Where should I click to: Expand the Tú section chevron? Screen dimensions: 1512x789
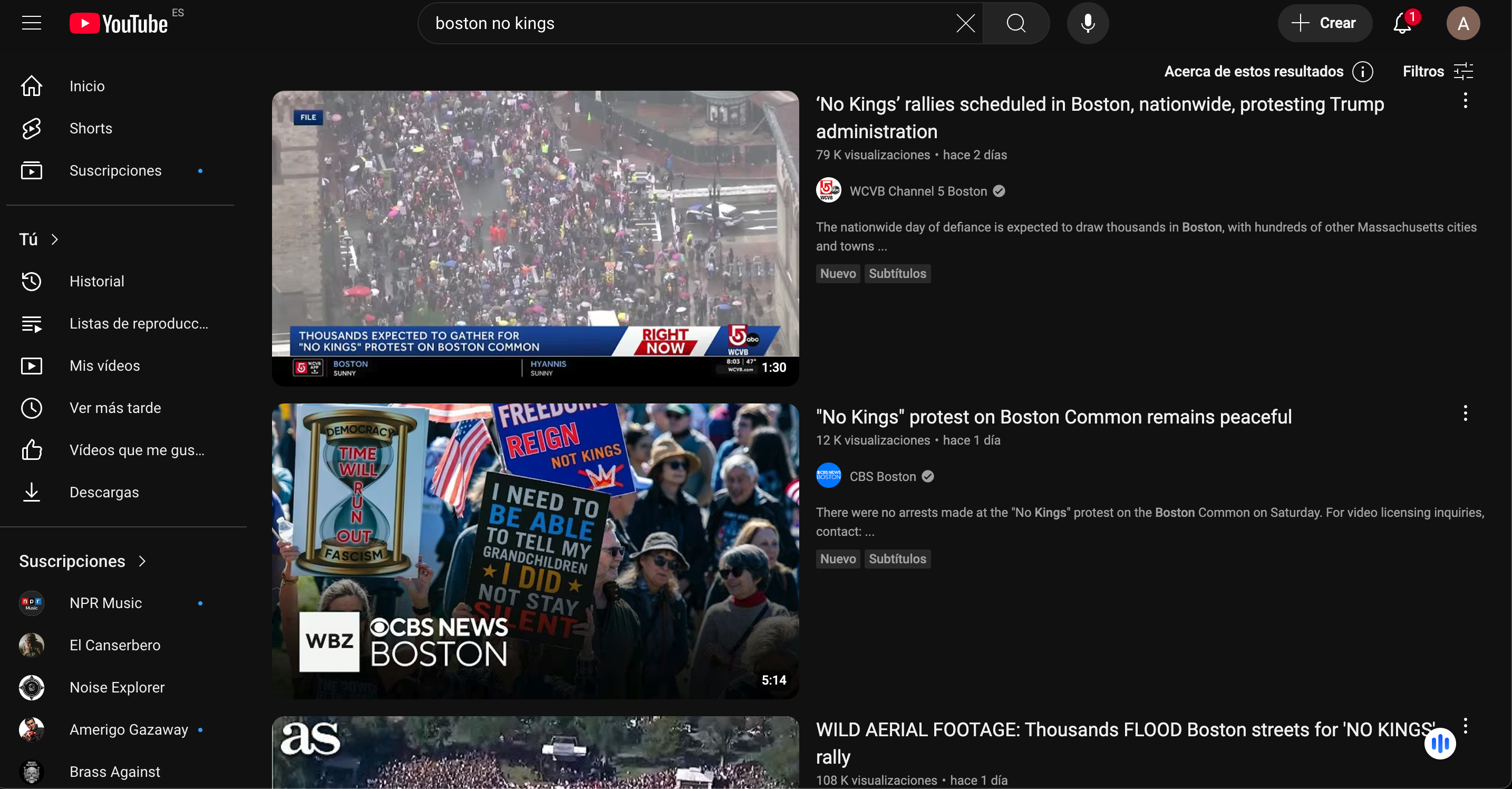(x=55, y=239)
